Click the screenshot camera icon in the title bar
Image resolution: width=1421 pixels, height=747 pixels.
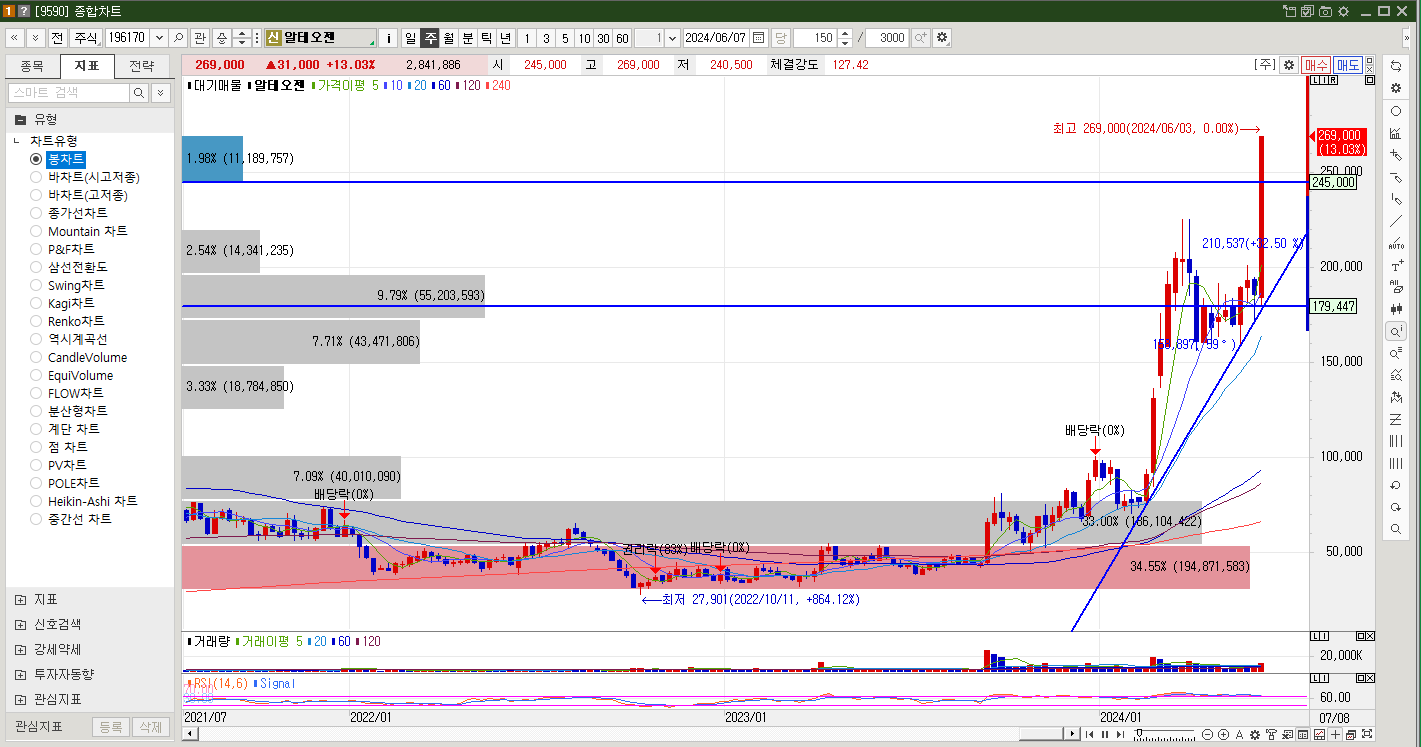coord(1325,11)
